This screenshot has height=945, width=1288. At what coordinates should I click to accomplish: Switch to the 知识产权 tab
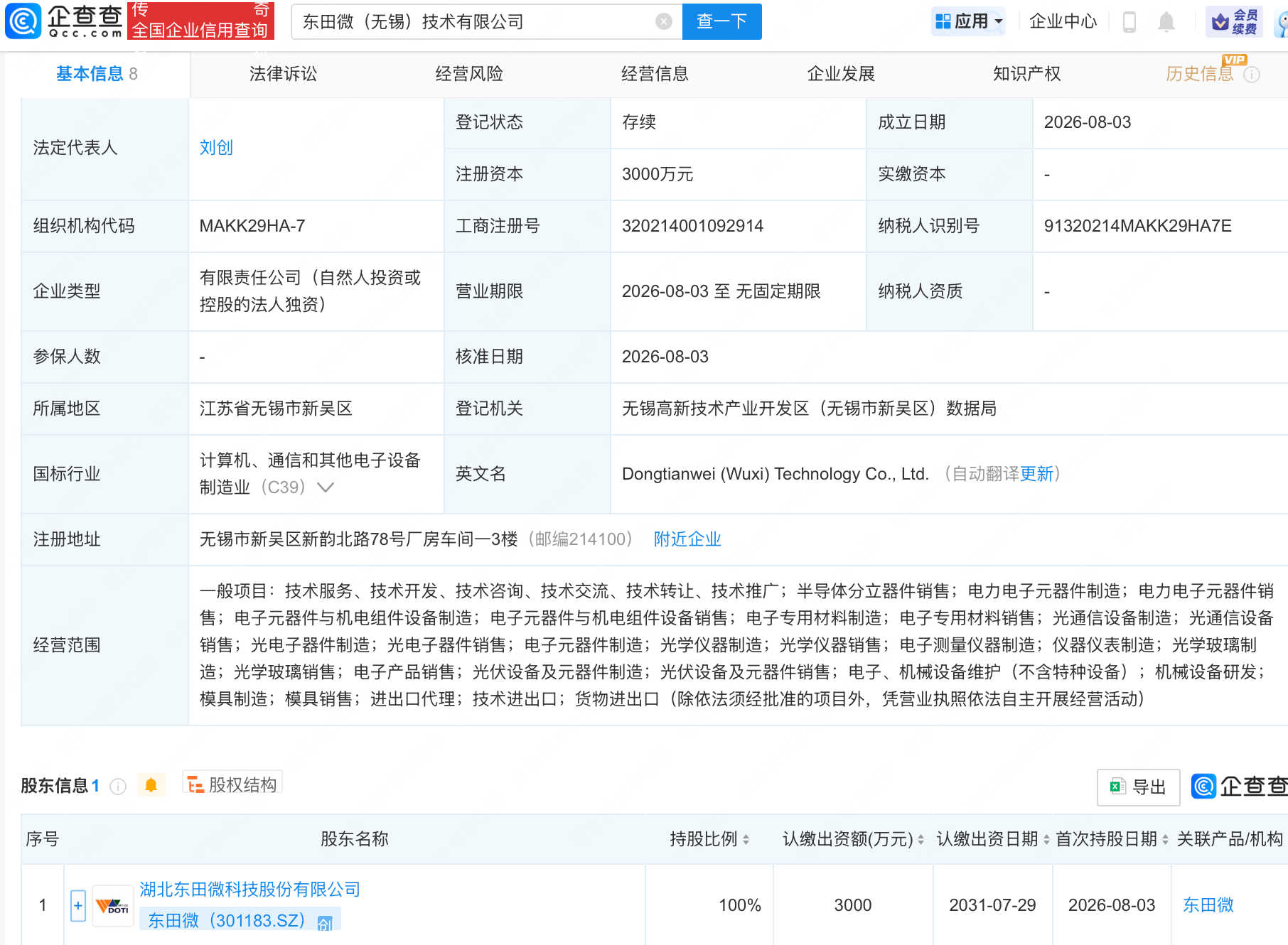click(x=1026, y=74)
